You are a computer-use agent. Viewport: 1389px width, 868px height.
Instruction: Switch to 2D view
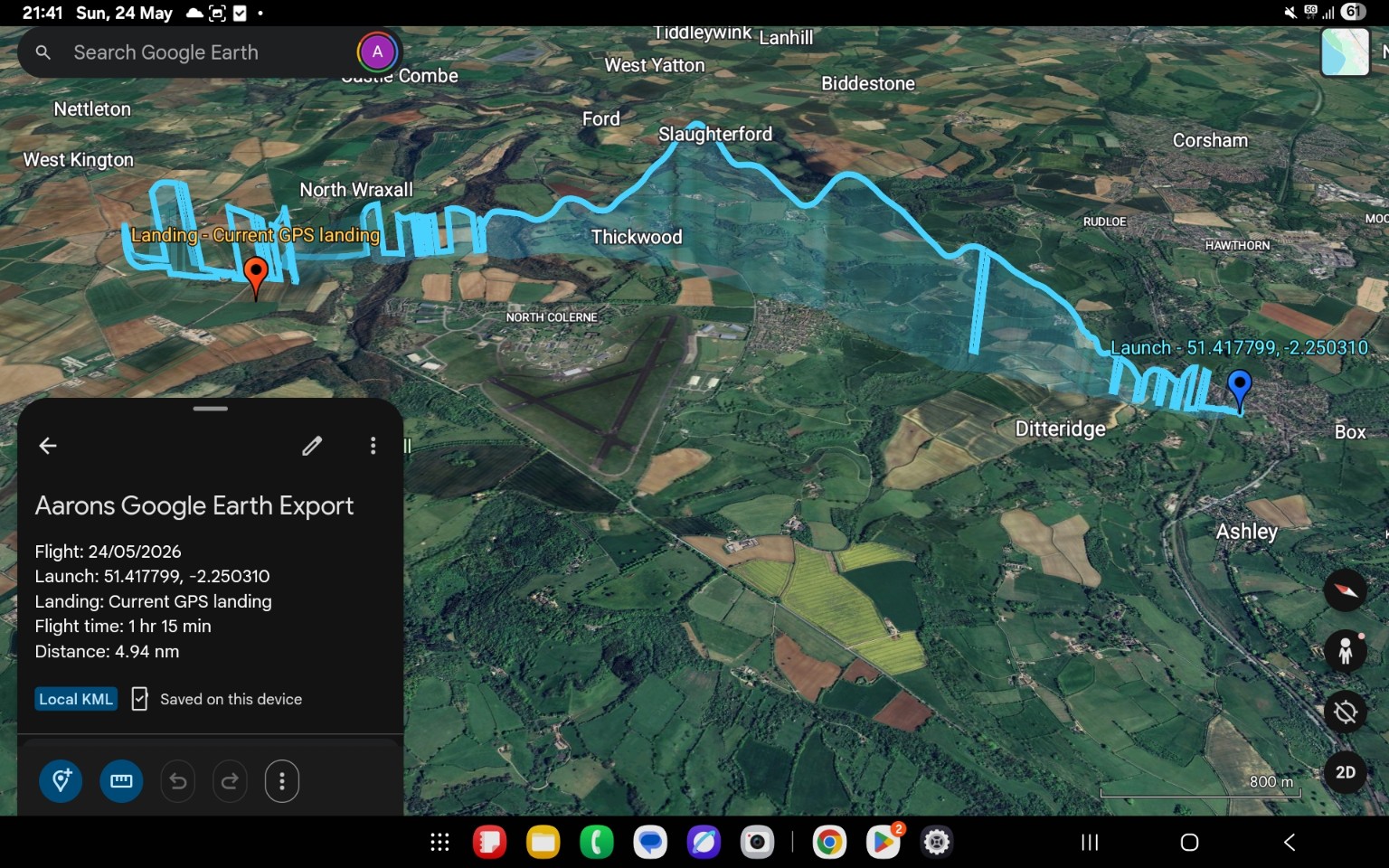coord(1345,772)
